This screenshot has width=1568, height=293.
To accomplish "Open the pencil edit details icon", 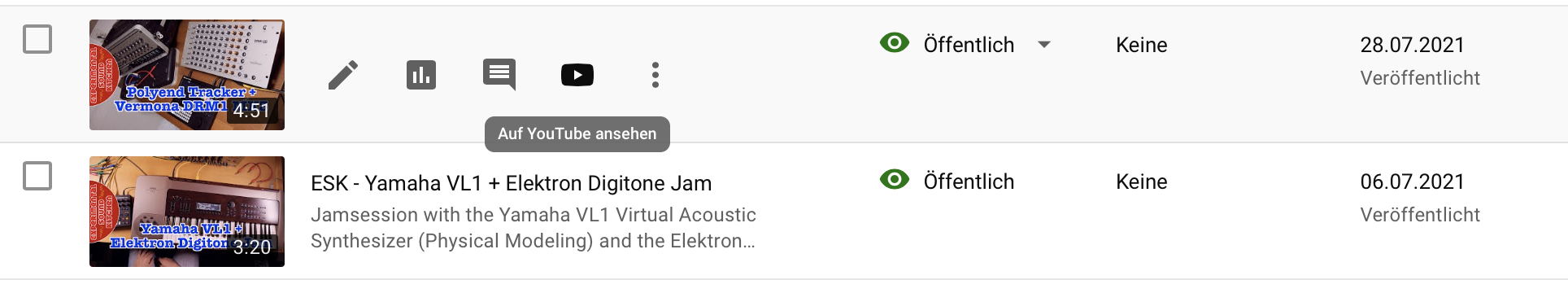I will tap(343, 75).
